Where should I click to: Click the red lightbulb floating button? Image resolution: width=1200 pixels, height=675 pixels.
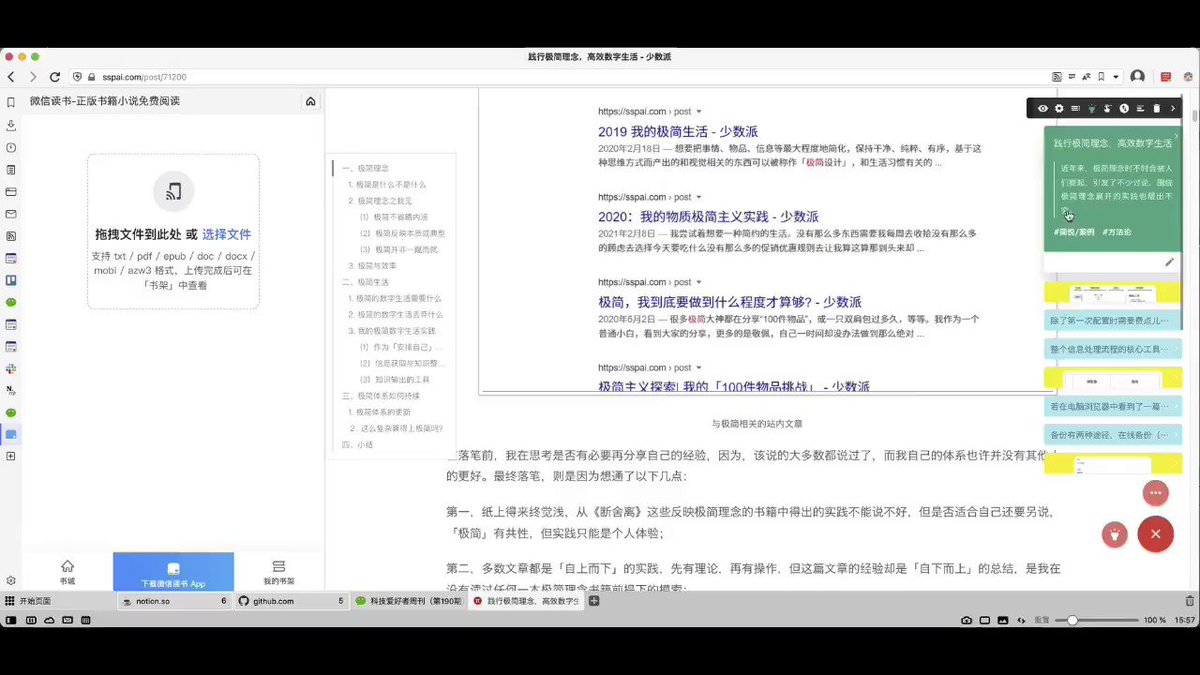coord(1114,534)
